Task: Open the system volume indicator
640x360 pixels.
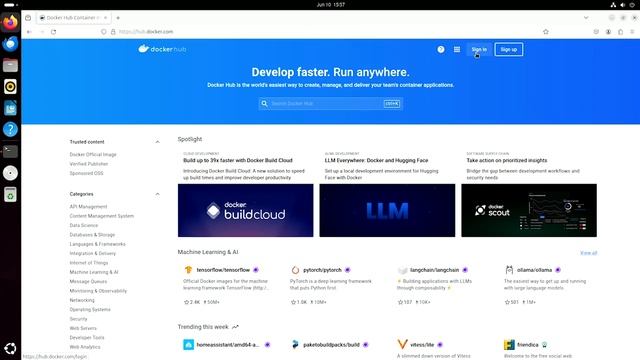Action: 622,5
